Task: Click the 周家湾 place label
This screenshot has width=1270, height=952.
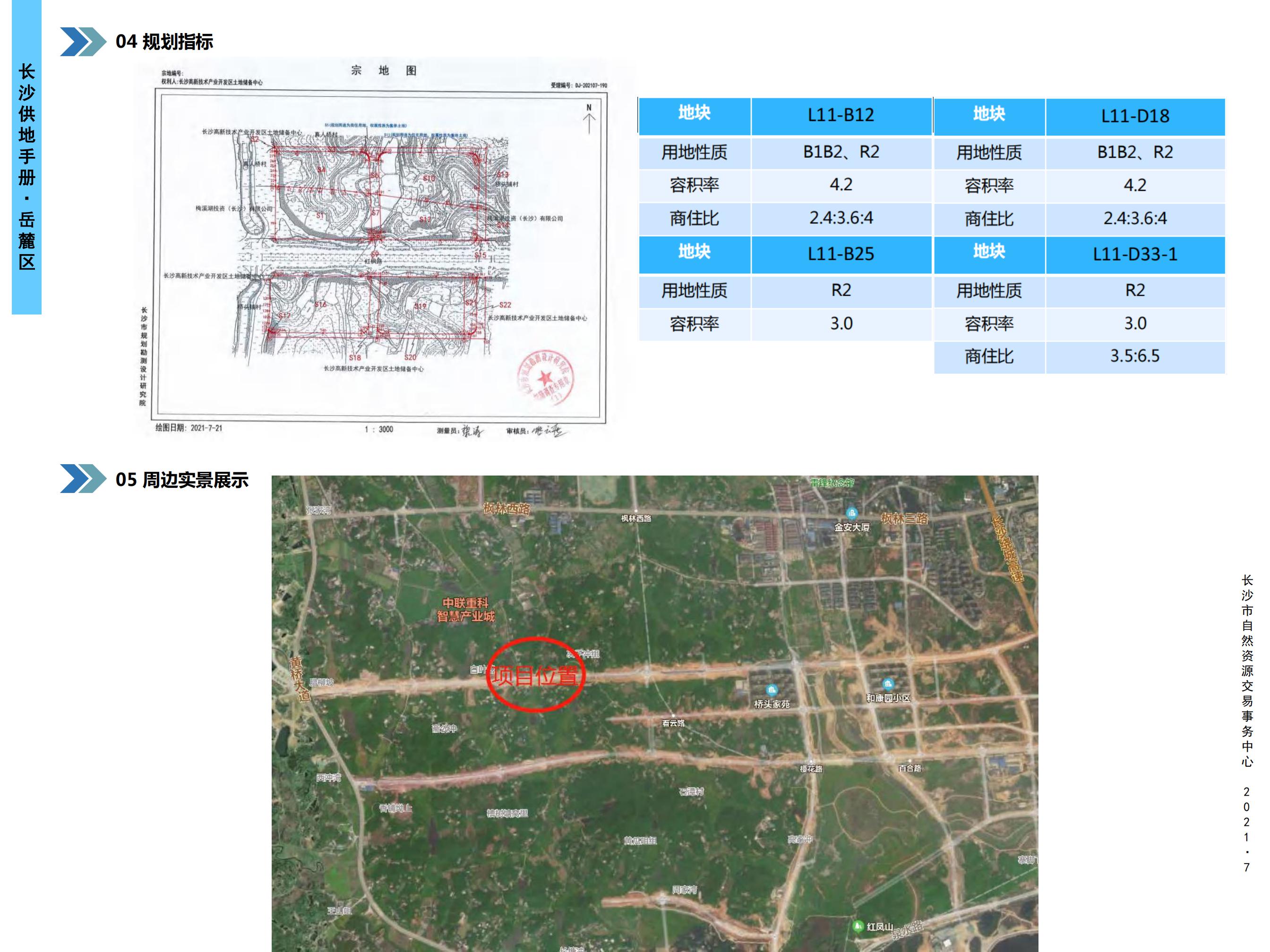Action: (685, 890)
